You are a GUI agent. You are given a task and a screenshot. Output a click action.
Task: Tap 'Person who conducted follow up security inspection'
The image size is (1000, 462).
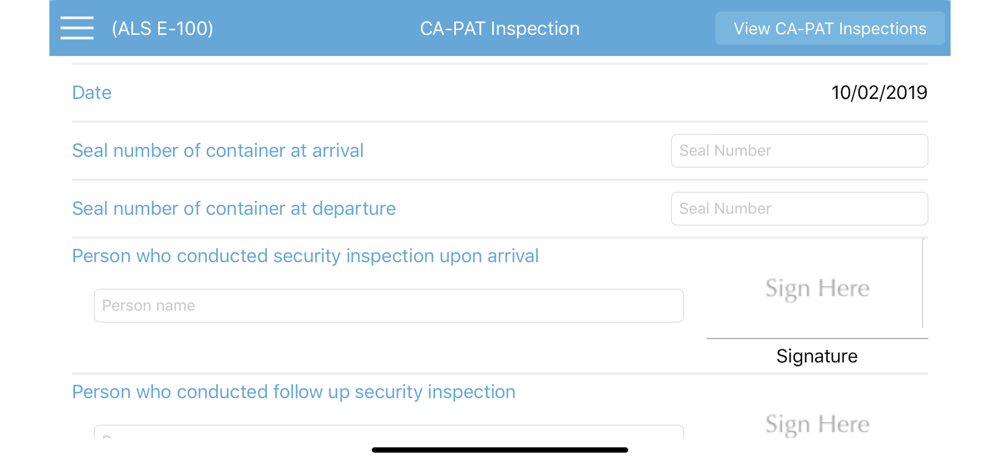click(x=293, y=392)
